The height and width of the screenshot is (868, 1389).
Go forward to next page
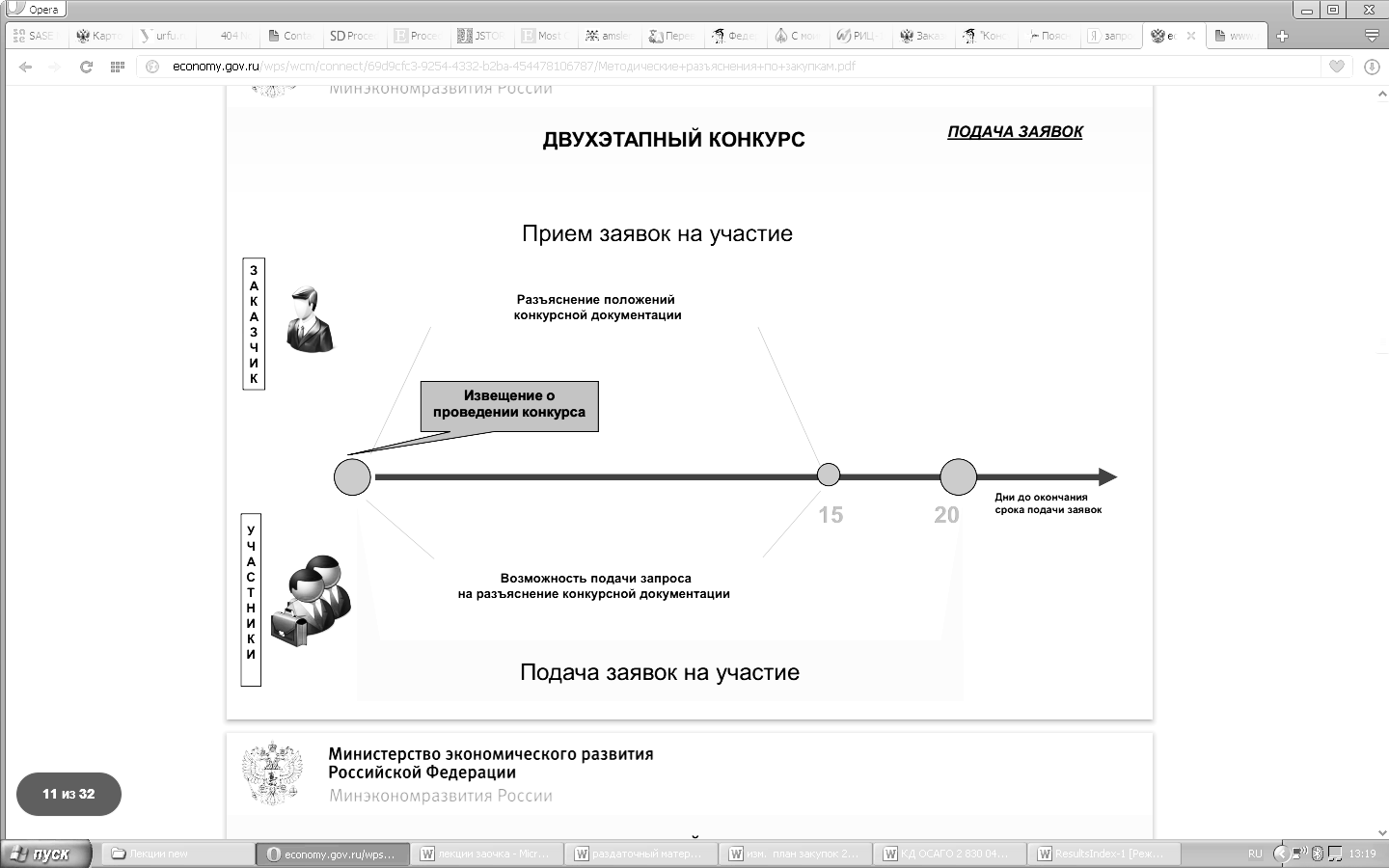[x=54, y=67]
